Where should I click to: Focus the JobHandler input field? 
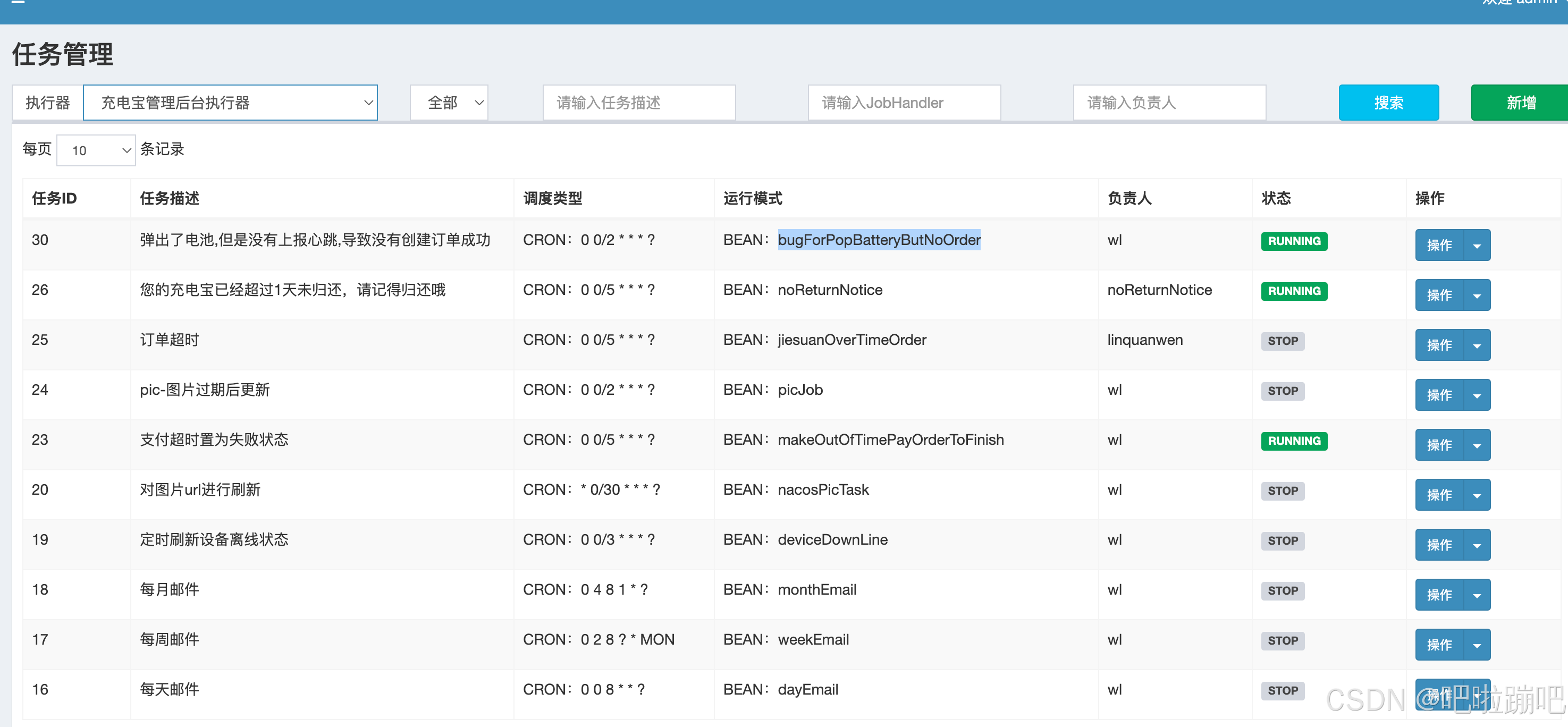[x=904, y=103]
